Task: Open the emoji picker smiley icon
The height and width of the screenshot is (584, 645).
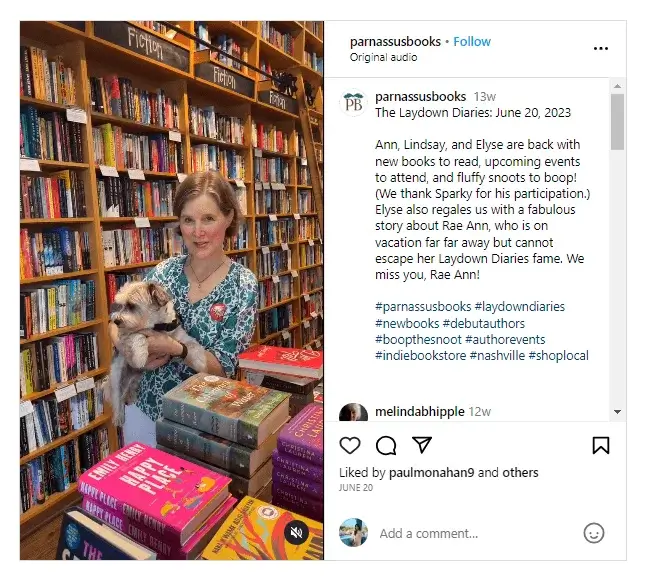Action: (x=594, y=533)
